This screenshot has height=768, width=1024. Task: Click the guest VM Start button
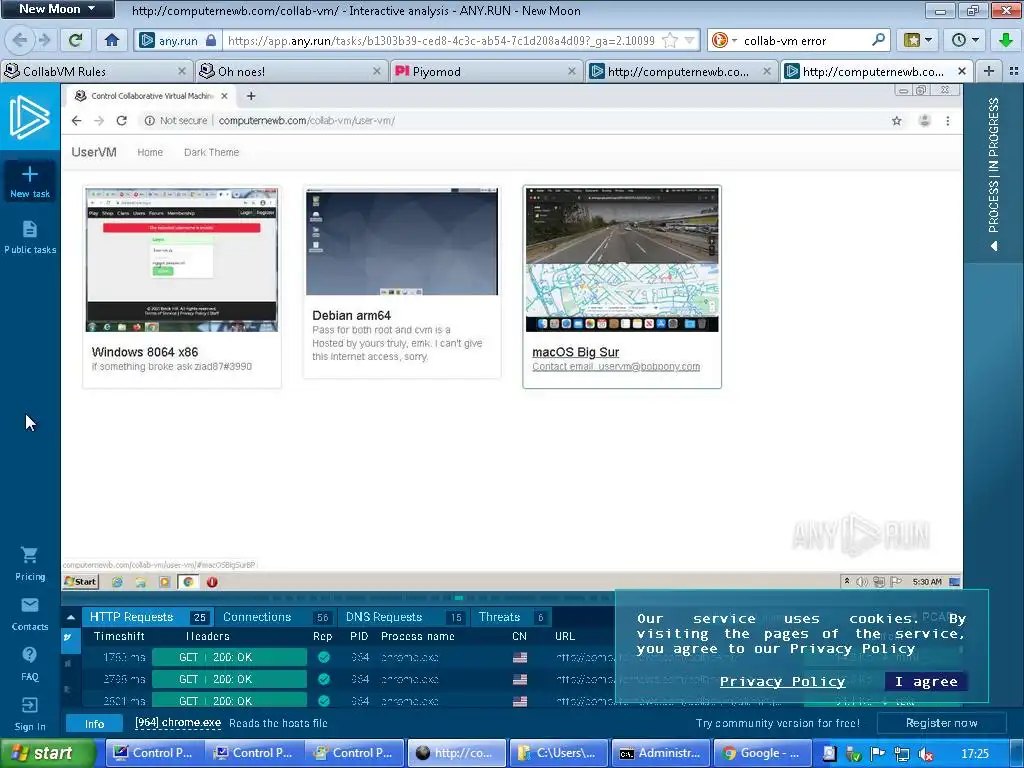pyautogui.click(x=80, y=582)
